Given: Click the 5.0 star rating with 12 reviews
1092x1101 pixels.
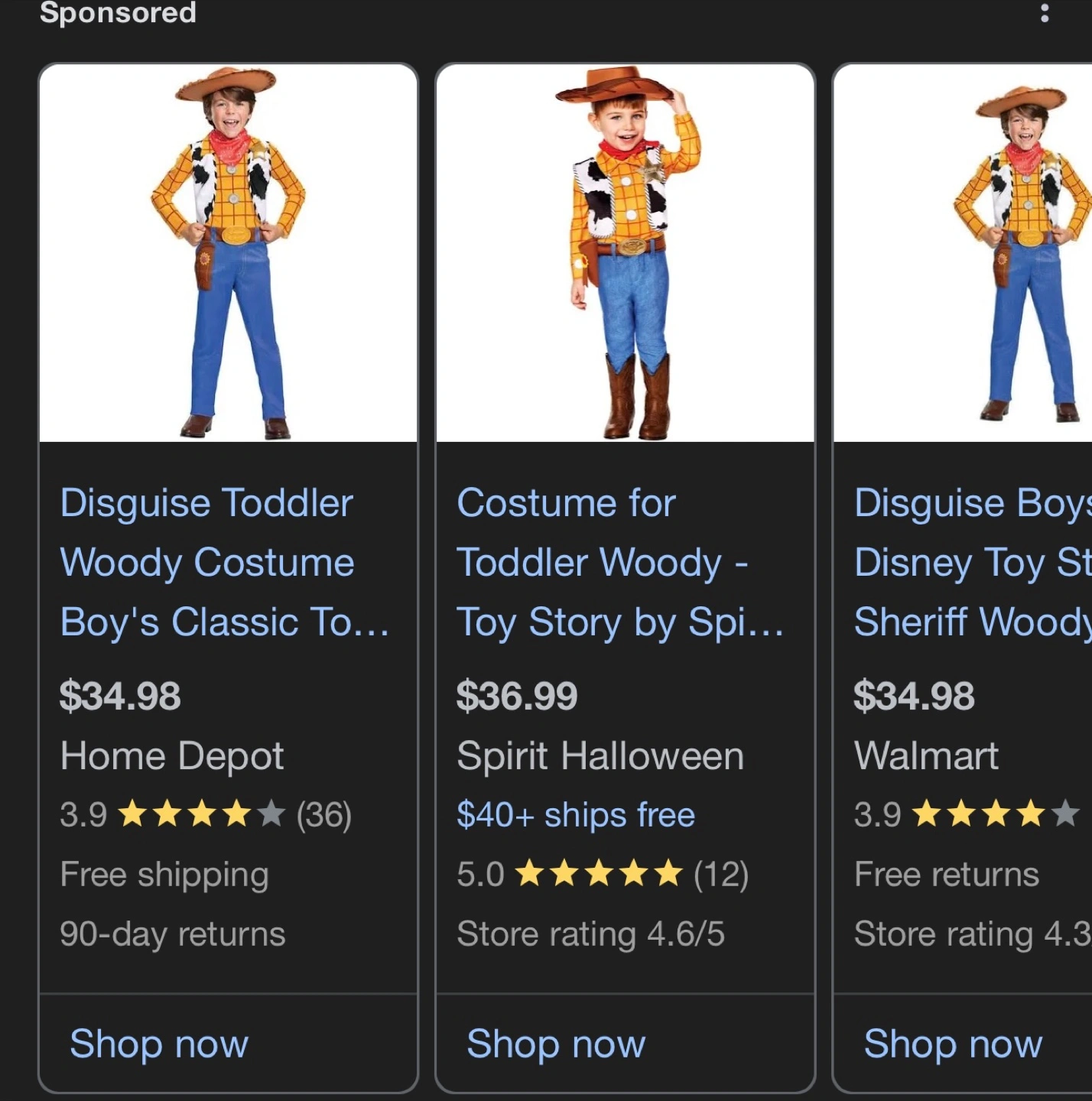Looking at the screenshot, I should click(602, 875).
